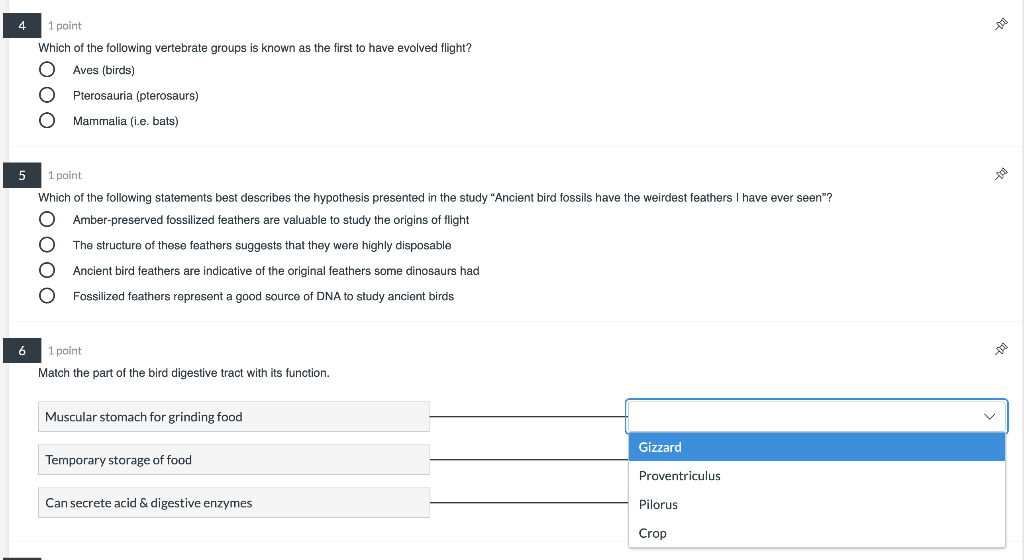This screenshot has height=560, width=1024.
Task: Select feathers were highly disposable option
Action: [47, 245]
